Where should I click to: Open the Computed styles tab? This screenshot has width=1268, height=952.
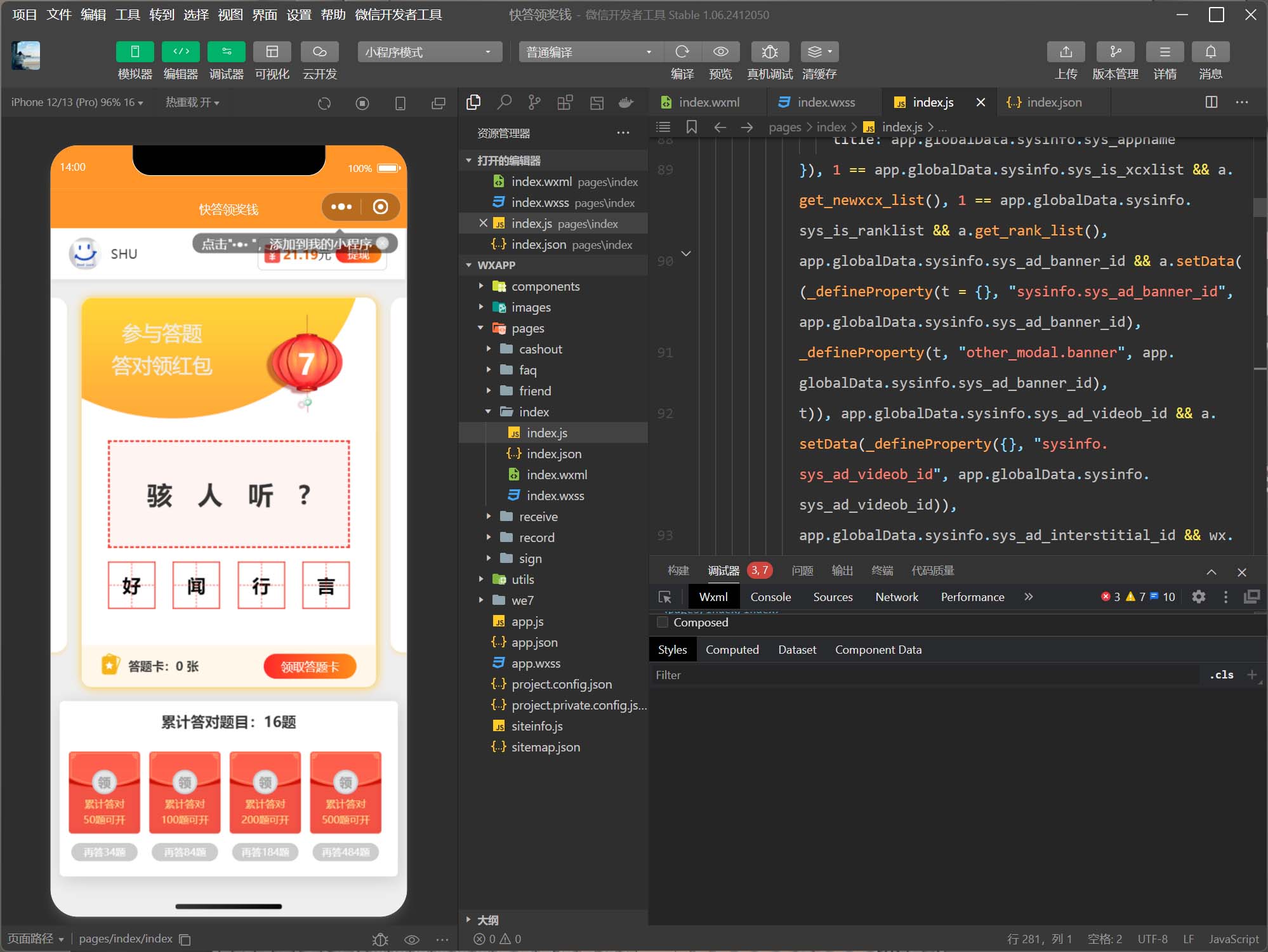pyautogui.click(x=732, y=649)
